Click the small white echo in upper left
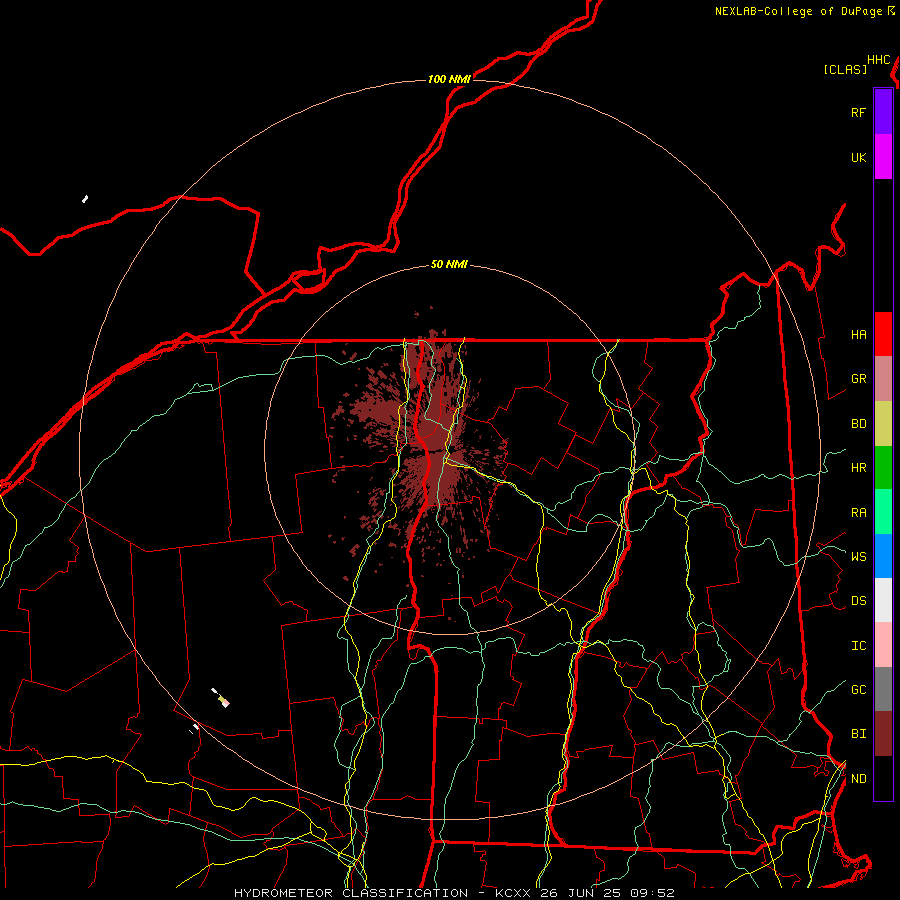900x900 pixels. point(85,199)
